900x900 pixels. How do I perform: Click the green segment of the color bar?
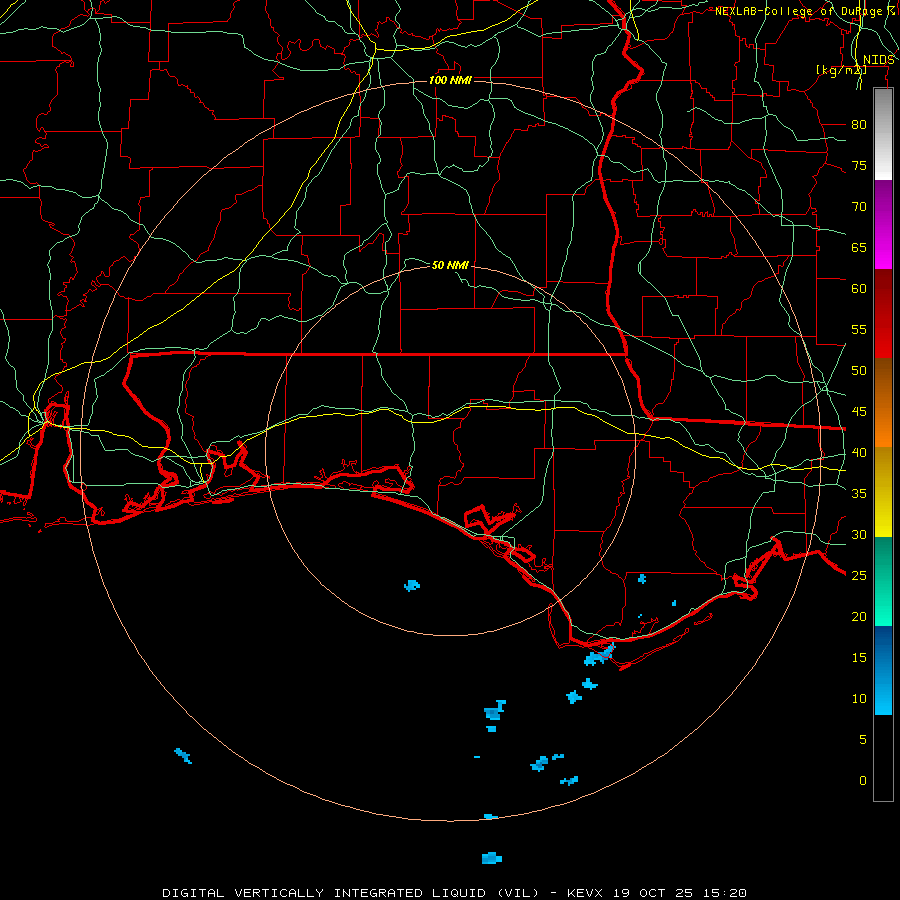(x=883, y=581)
